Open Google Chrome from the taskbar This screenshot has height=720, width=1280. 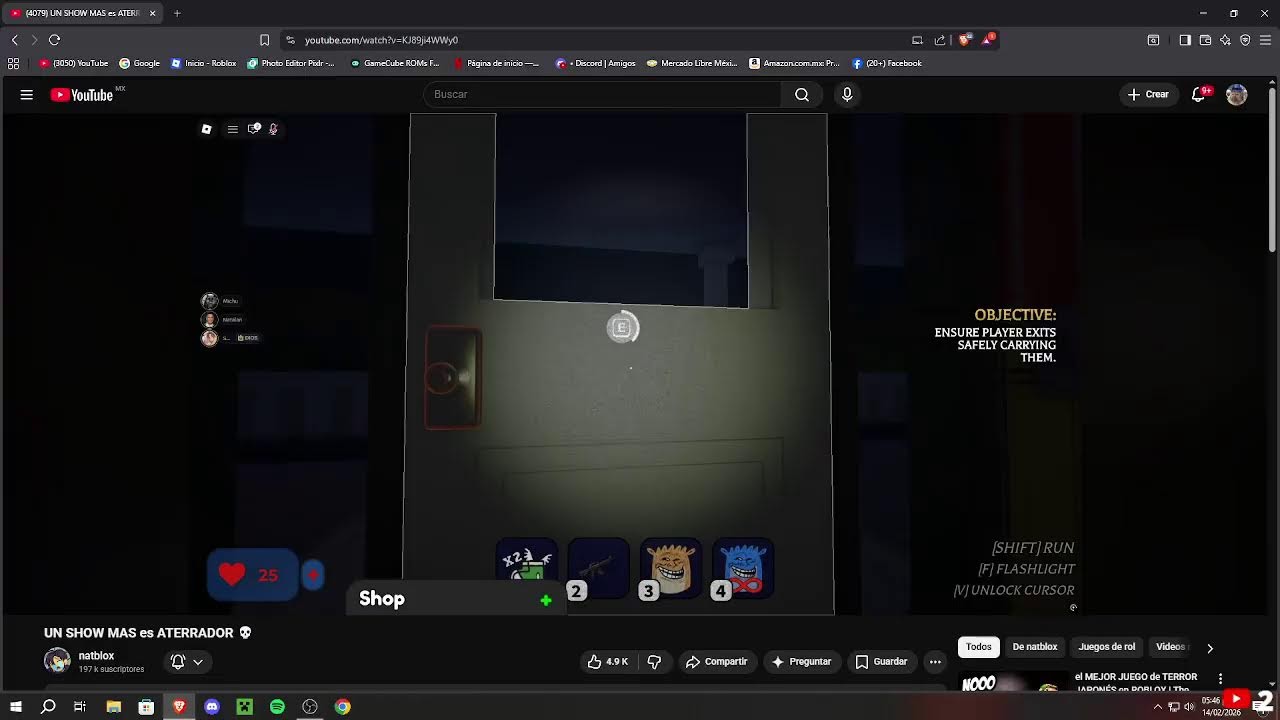point(342,707)
